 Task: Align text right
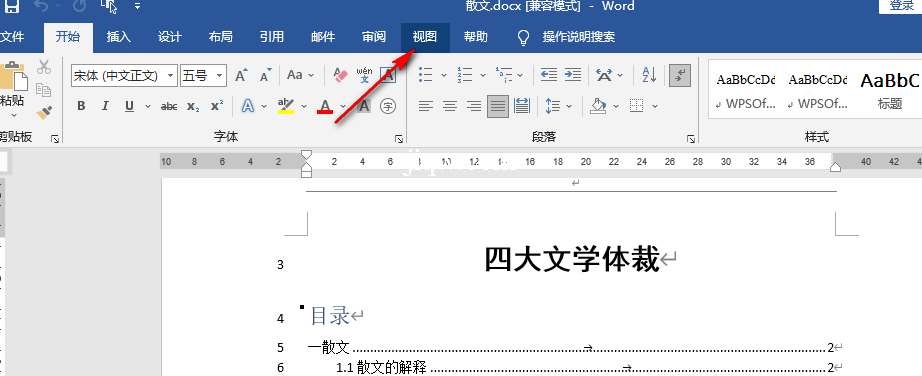(474, 107)
